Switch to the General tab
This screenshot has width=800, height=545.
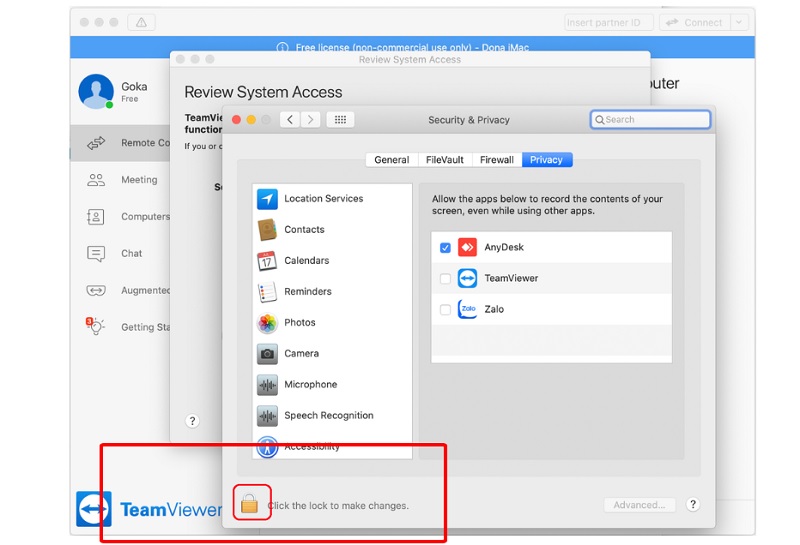point(392,160)
